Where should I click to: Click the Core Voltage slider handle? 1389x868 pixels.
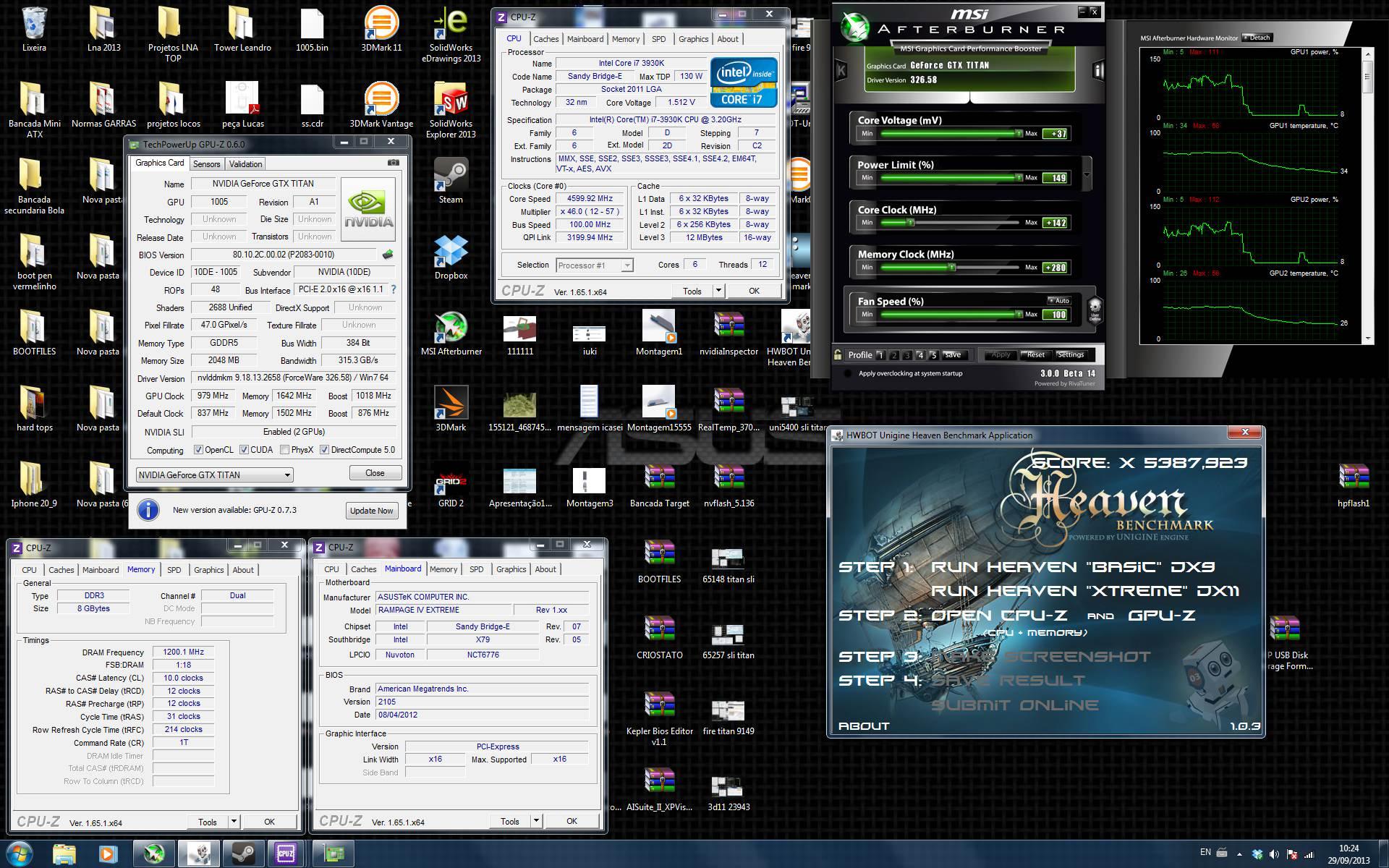(x=1019, y=133)
